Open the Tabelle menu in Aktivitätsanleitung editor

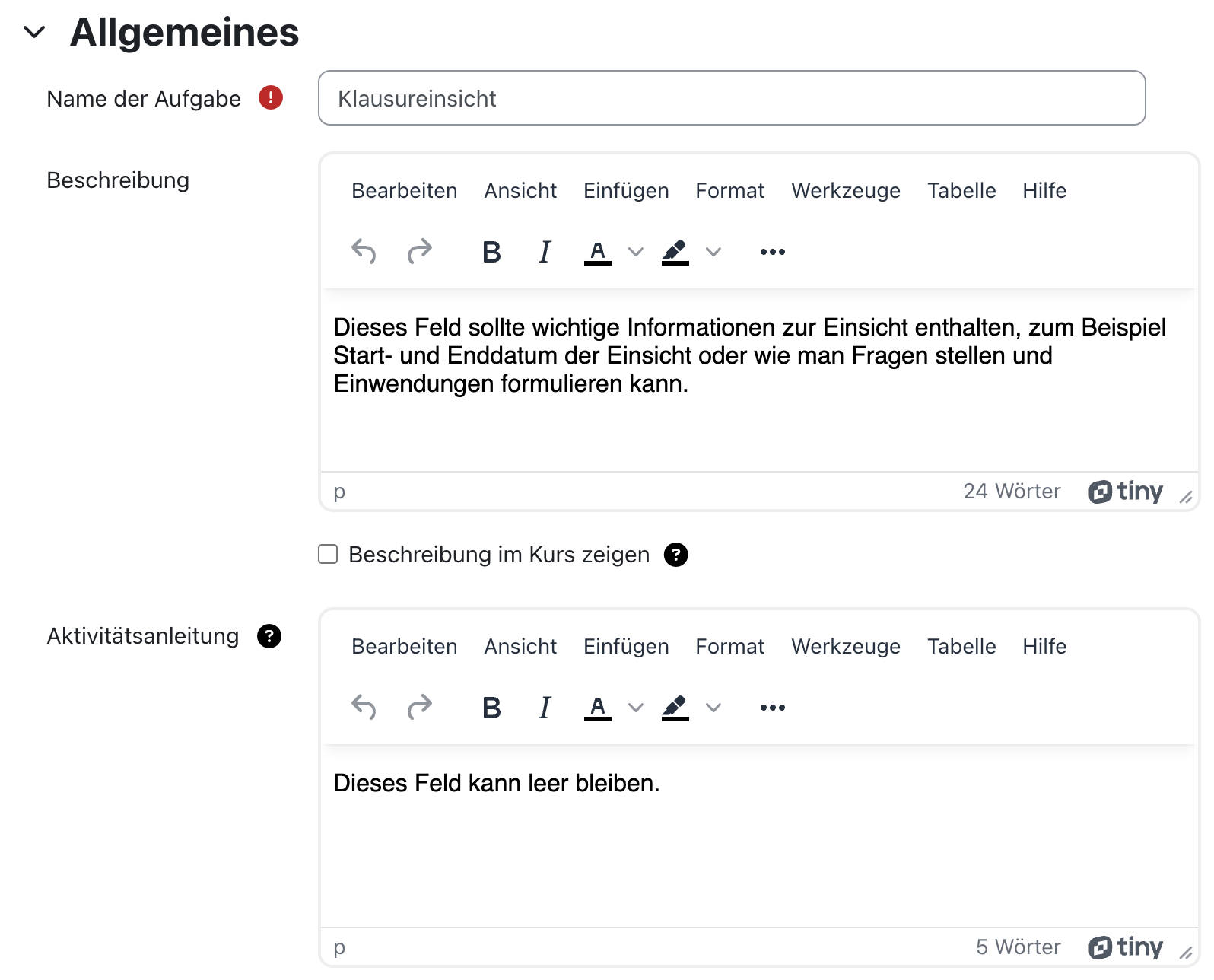pyautogui.click(x=961, y=646)
